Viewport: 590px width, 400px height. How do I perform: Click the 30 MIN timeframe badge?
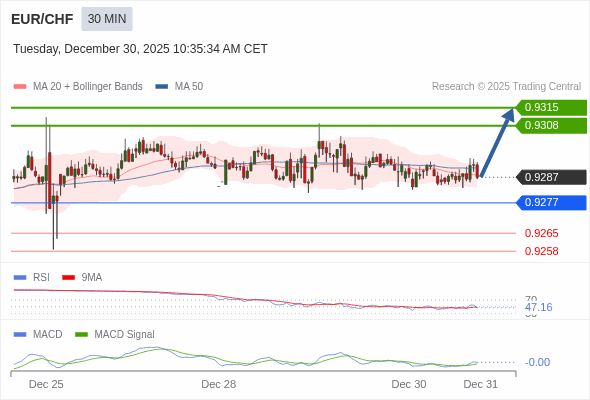107,19
